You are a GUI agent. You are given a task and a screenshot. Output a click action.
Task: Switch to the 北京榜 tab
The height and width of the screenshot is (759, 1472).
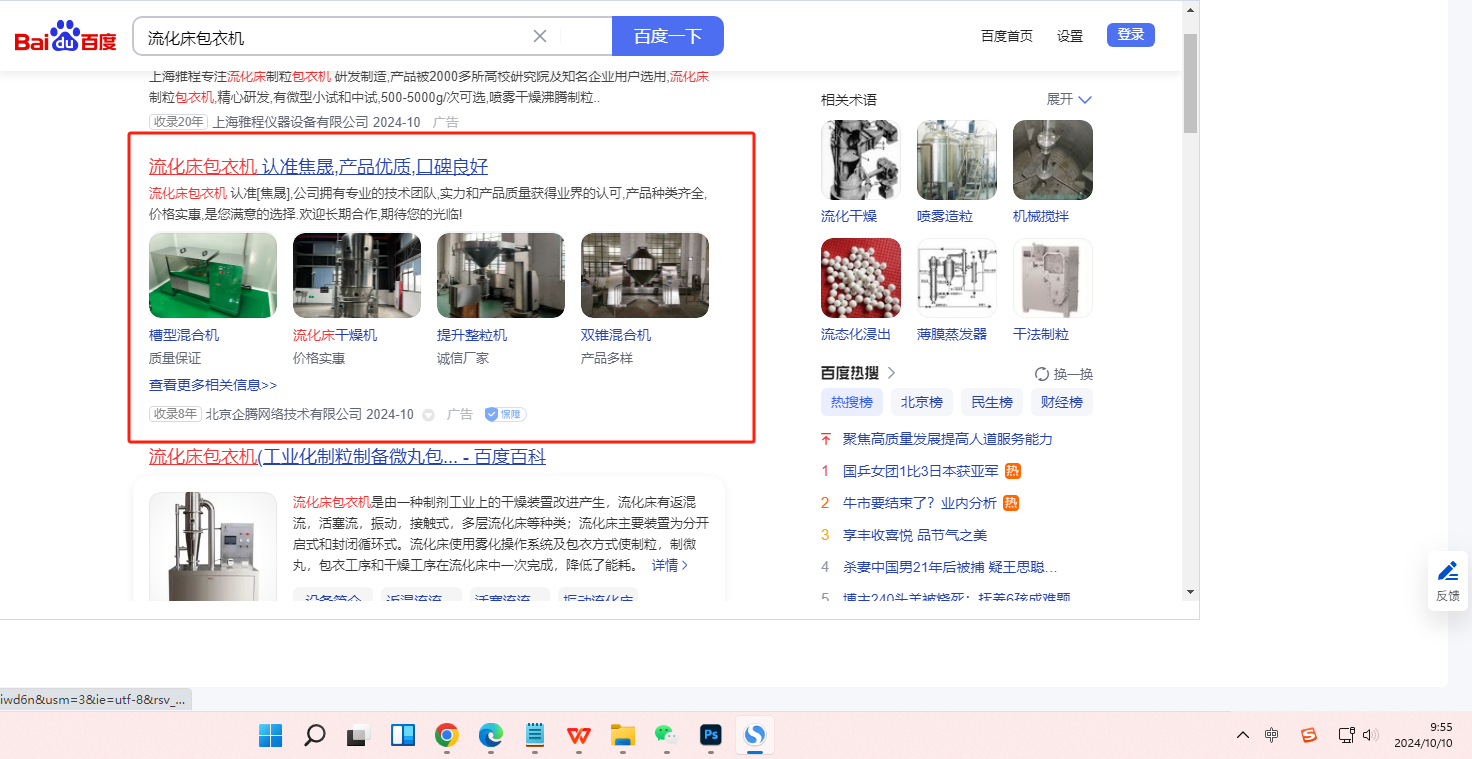pyautogui.click(x=921, y=402)
